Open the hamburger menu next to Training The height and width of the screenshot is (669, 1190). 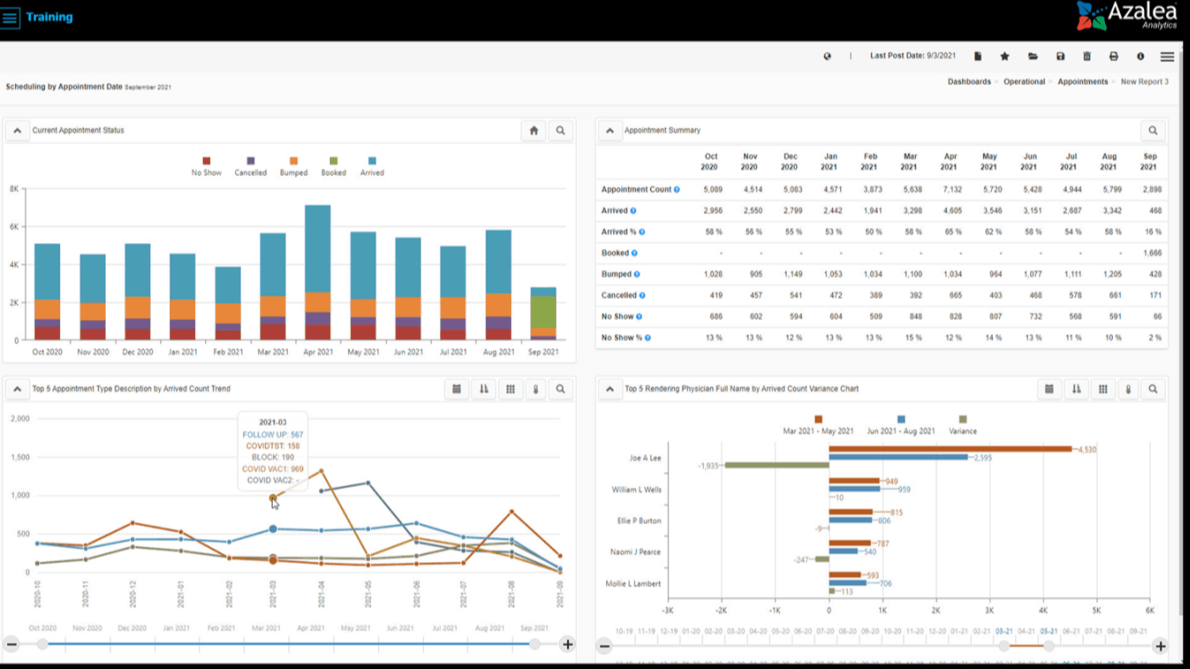(x=10, y=18)
